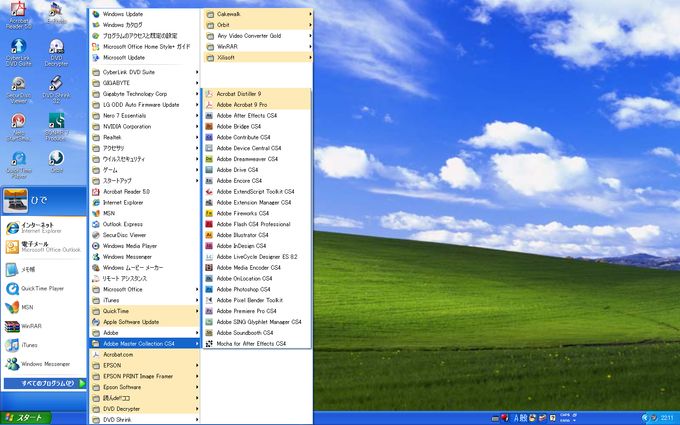Open the QuickTime folder entry
Screen dimensions: 680x425
[144, 311]
